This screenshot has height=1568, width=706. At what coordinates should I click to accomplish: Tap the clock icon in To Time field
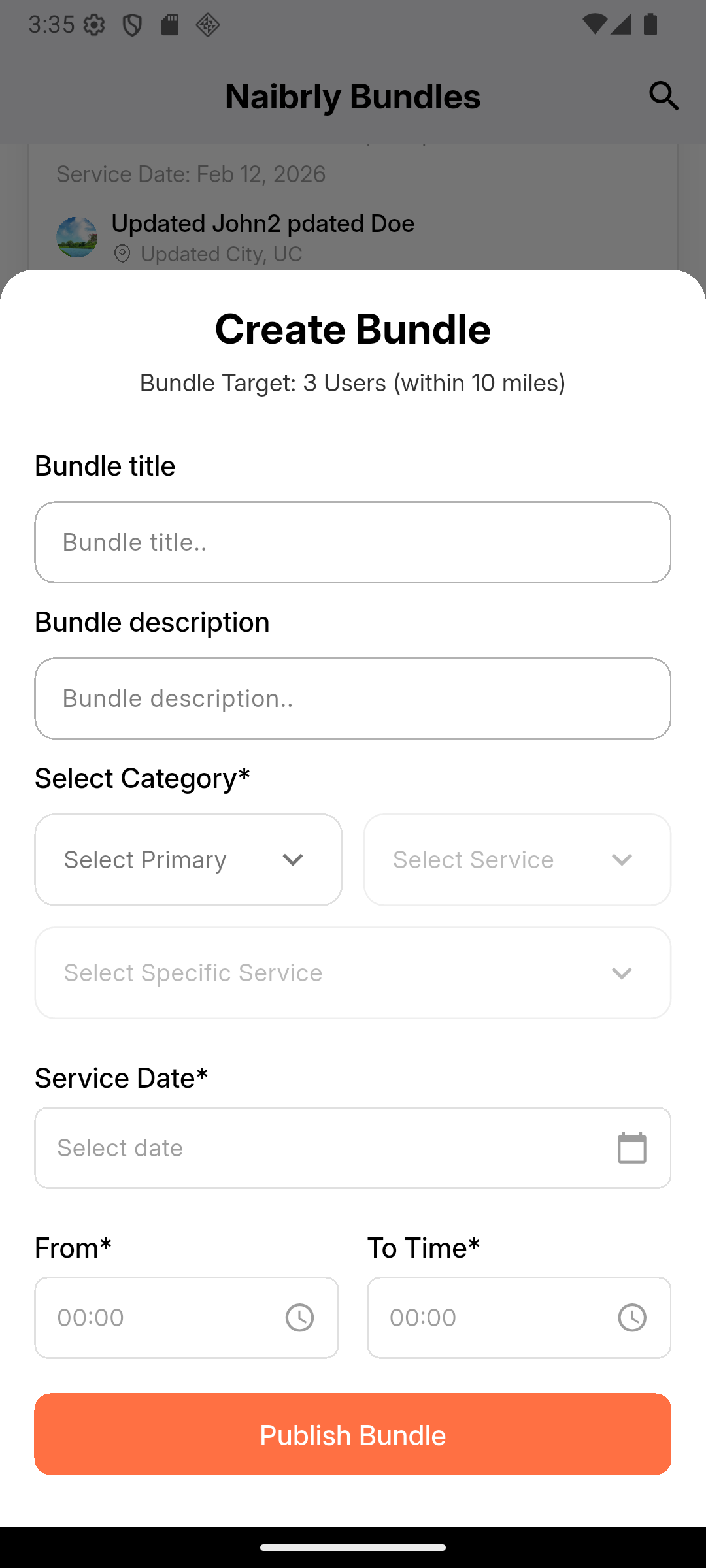pyautogui.click(x=631, y=1318)
